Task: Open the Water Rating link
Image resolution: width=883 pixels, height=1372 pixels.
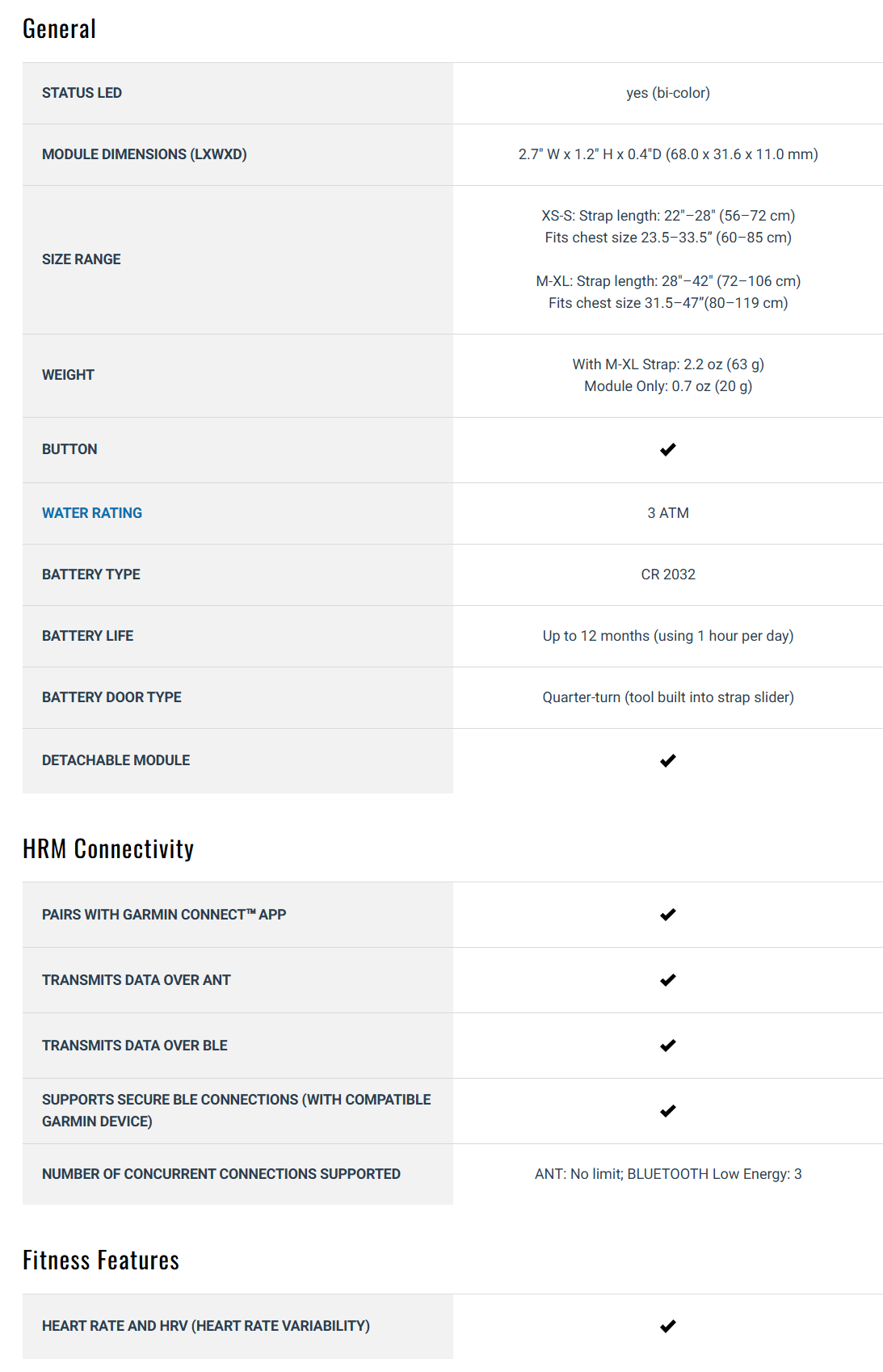Action: (x=92, y=513)
